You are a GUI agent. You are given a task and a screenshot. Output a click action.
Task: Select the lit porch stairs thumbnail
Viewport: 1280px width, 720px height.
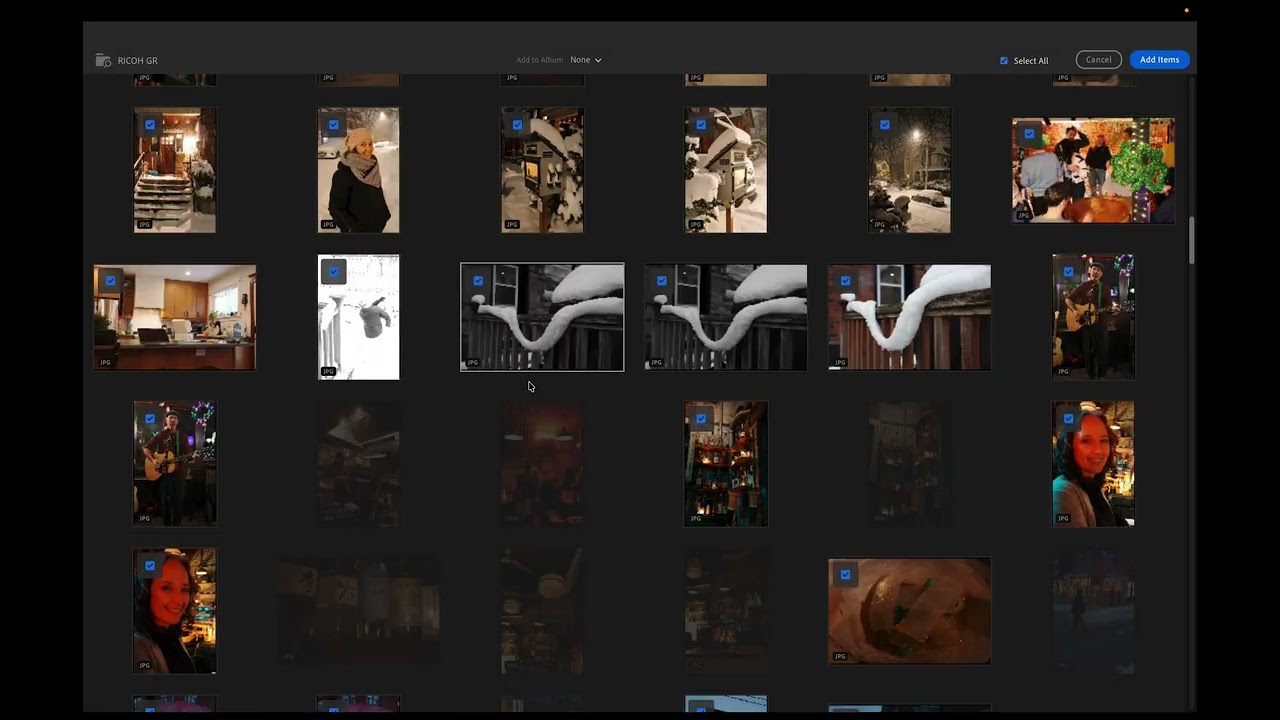175,170
